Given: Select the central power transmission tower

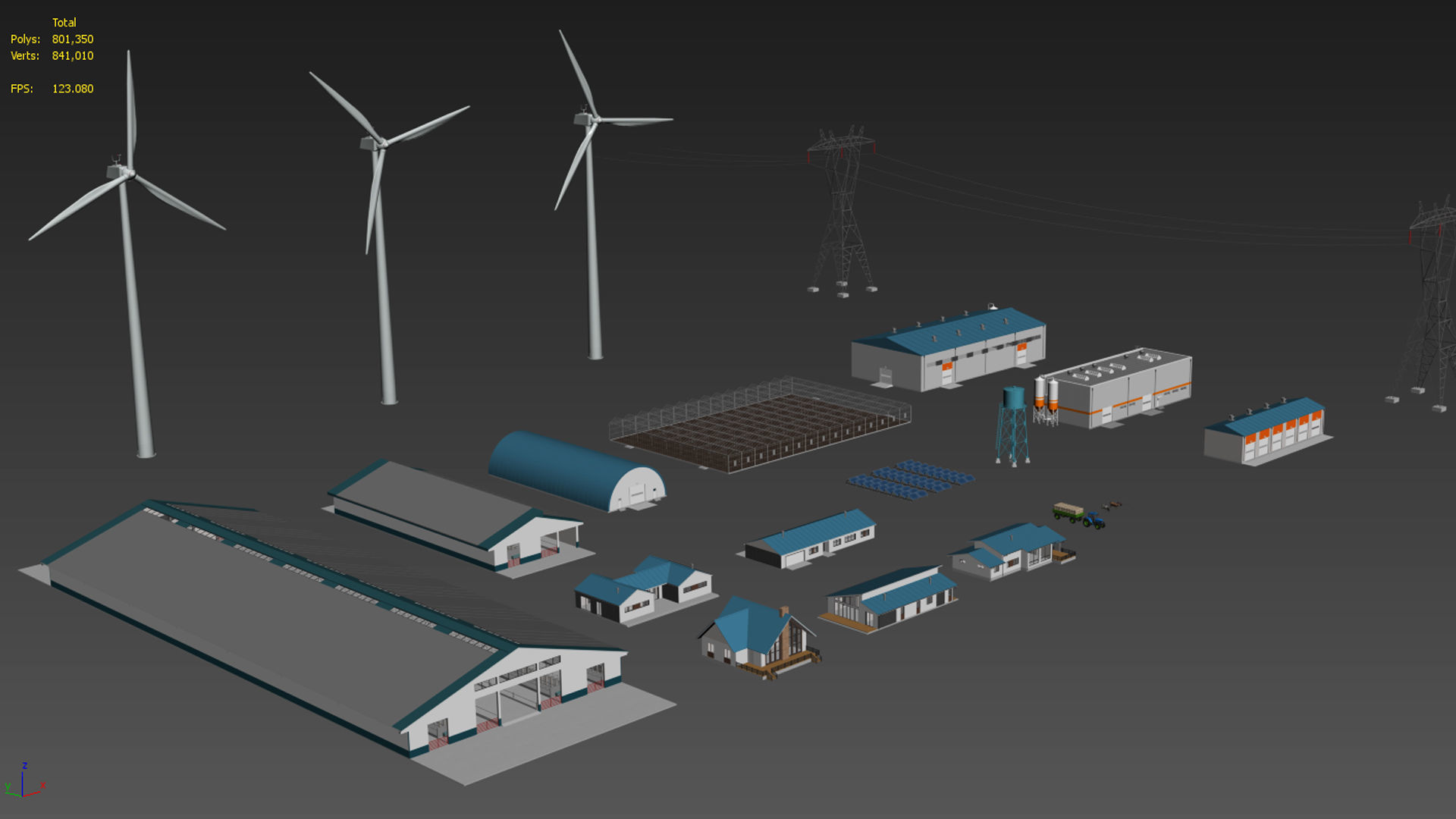Looking at the screenshot, I should click(x=843, y=212).
